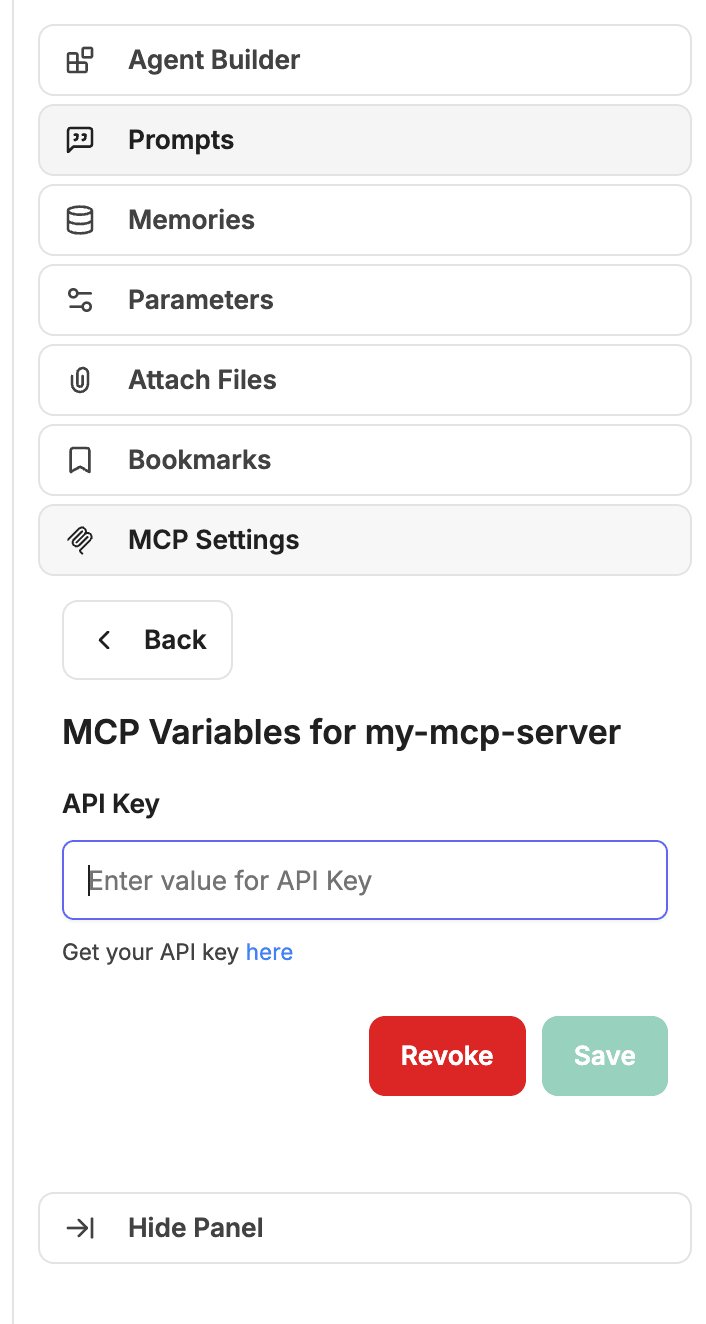Viewport: 706px width, 1324px height.
Task: Click the Back chevron arrow
Action: point(104,640)
